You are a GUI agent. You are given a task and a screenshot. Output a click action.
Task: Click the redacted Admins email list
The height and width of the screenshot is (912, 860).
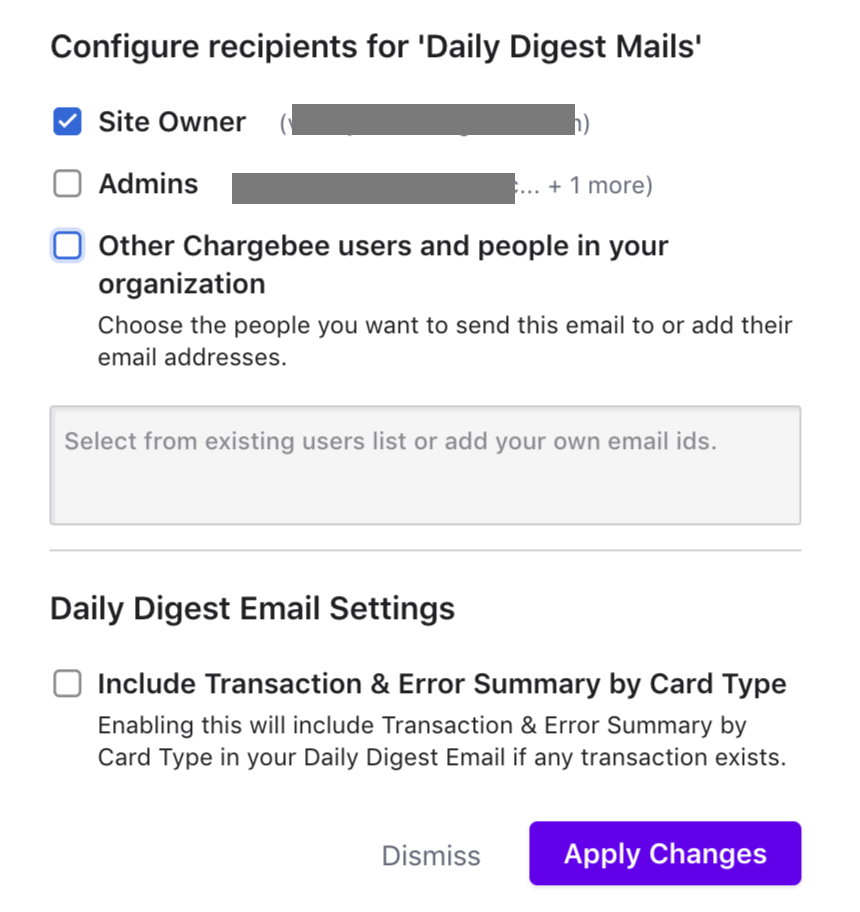click(373, 187)
